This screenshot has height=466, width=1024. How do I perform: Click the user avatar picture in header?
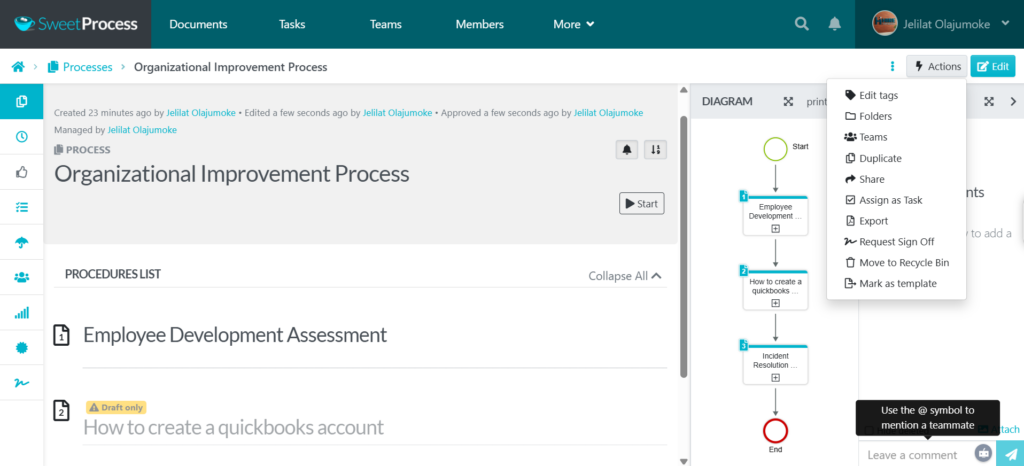(x=884, y=23)
